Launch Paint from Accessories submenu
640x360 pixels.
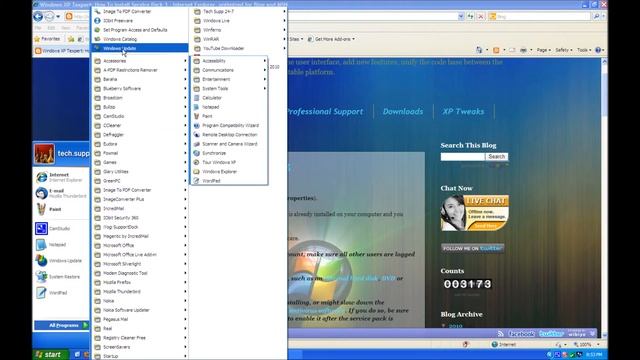229,116
